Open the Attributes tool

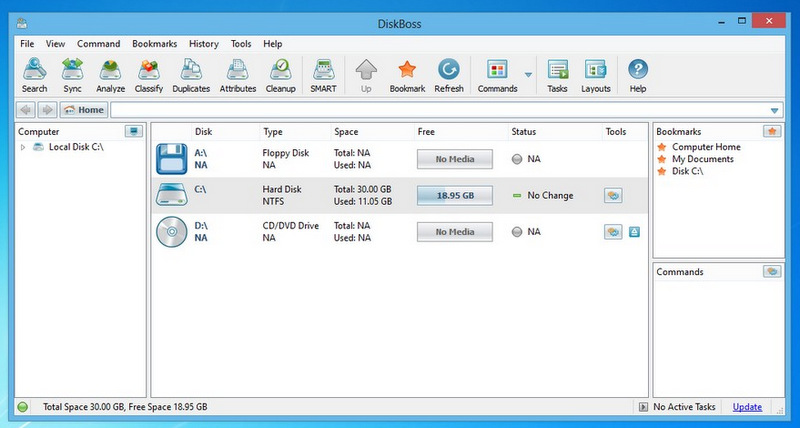pos(238,75)
